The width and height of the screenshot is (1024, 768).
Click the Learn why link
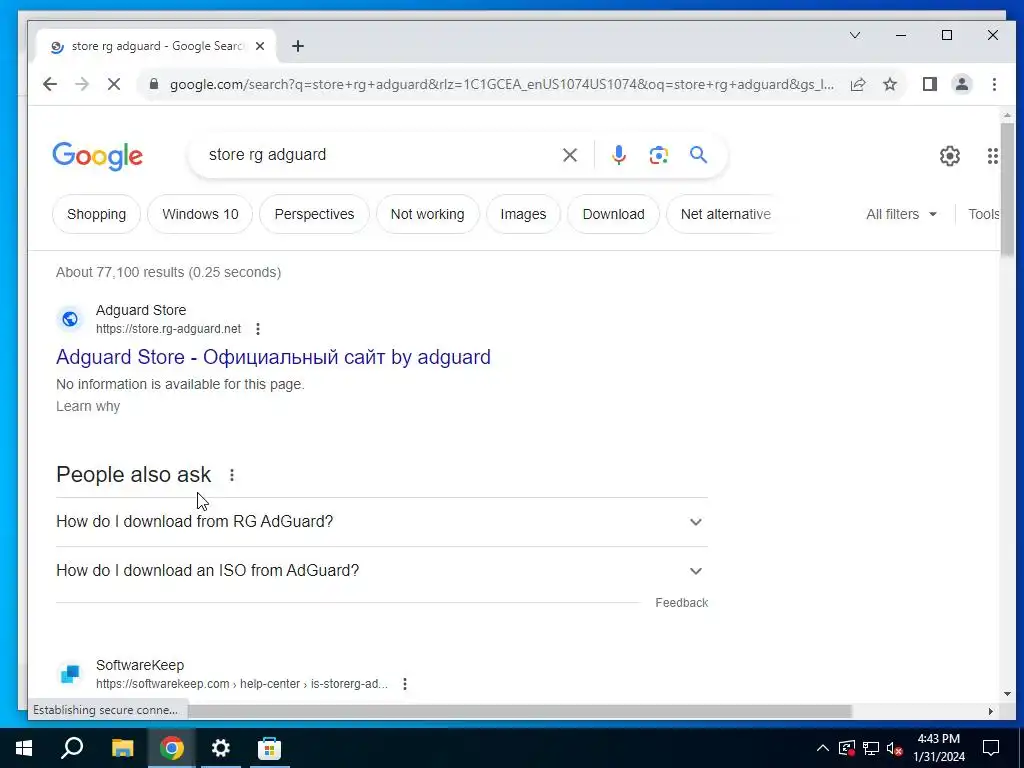tap(88, 406)
